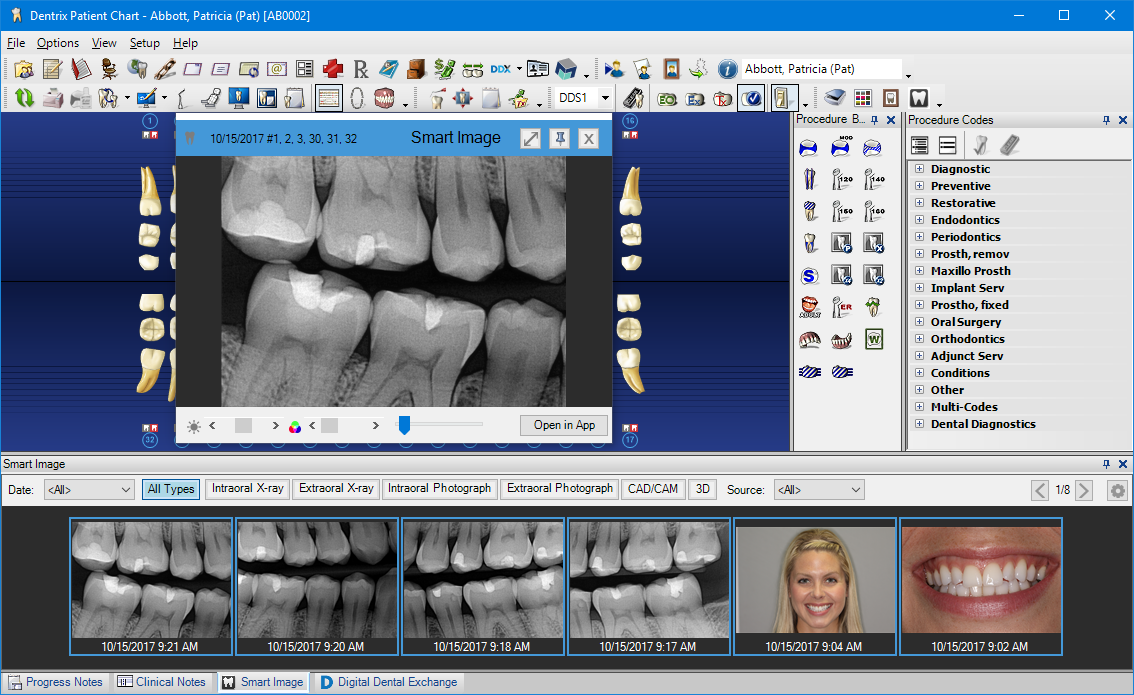The width and height of the screenshot is (1134, 695).
Task: Toggle the All Types filter button
Action: (171, 490)
